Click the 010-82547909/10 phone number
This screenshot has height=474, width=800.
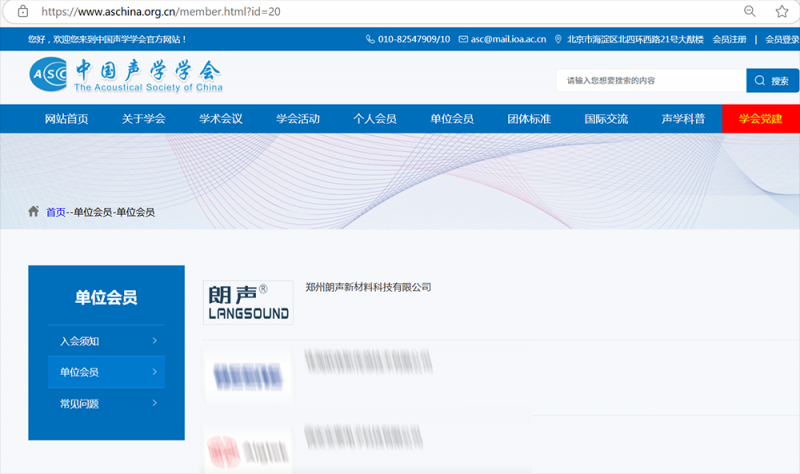[414, 39]
